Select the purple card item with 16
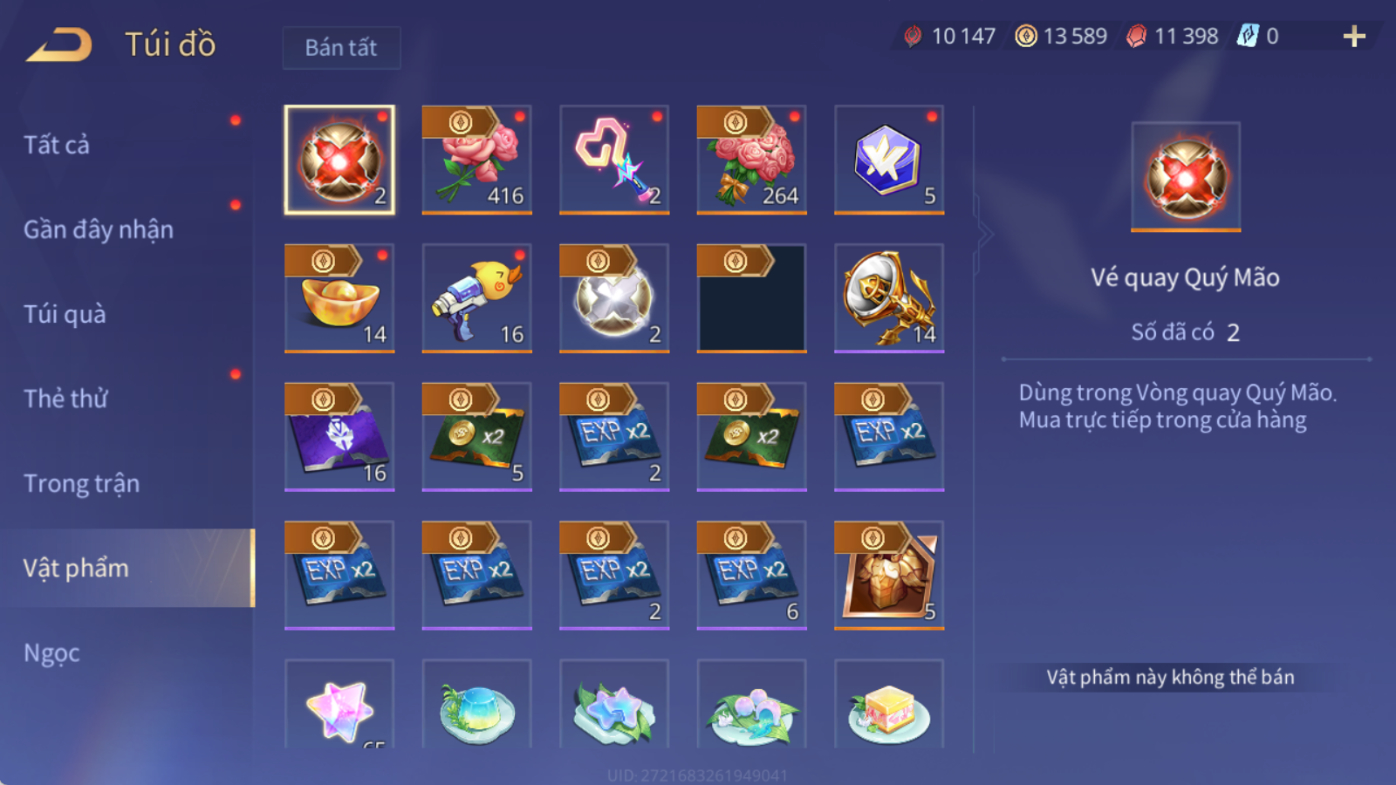1396x785 pixels. (339, 436)
